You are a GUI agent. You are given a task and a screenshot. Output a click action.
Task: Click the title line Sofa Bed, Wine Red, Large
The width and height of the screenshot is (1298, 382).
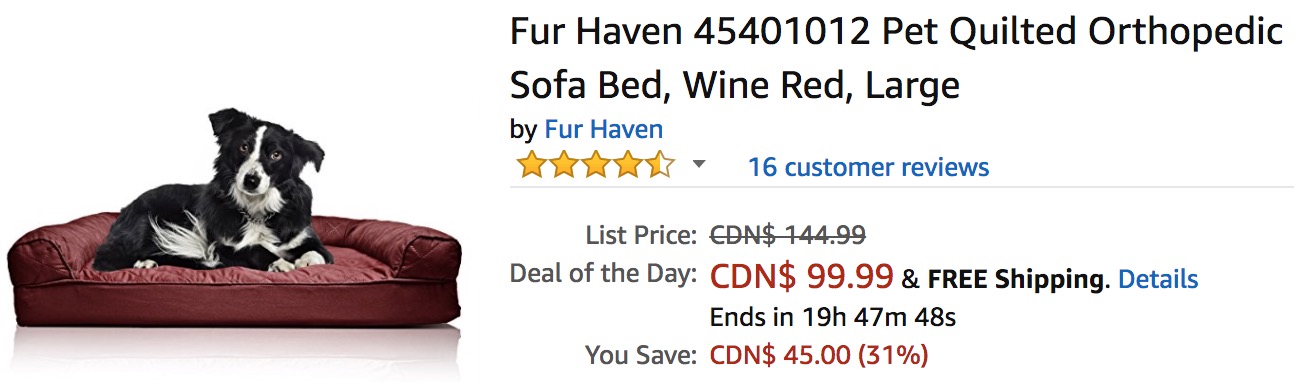[x=735, y=85]
